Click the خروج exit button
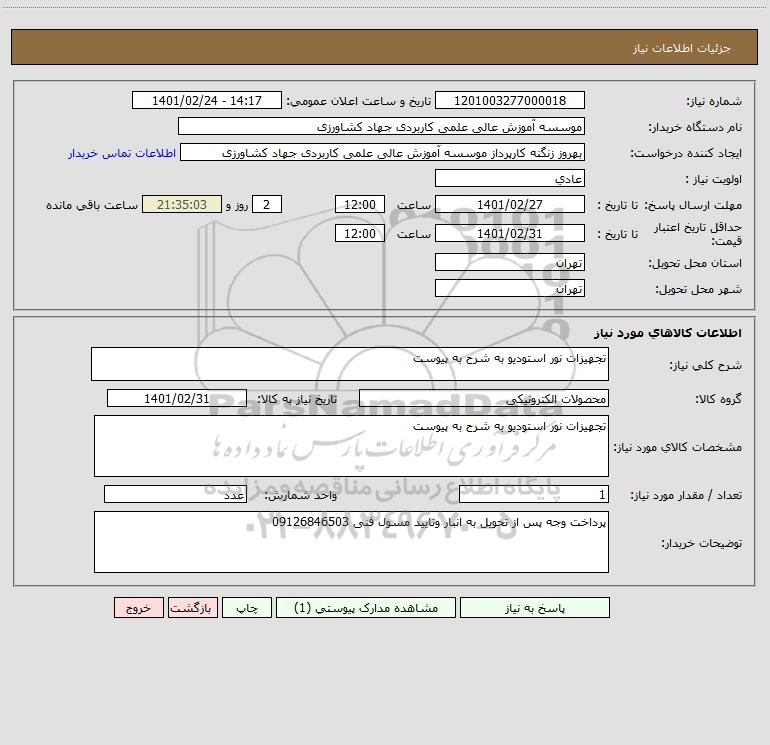The height and width of the screenshot is (745, 770). [x=138, y=607]
